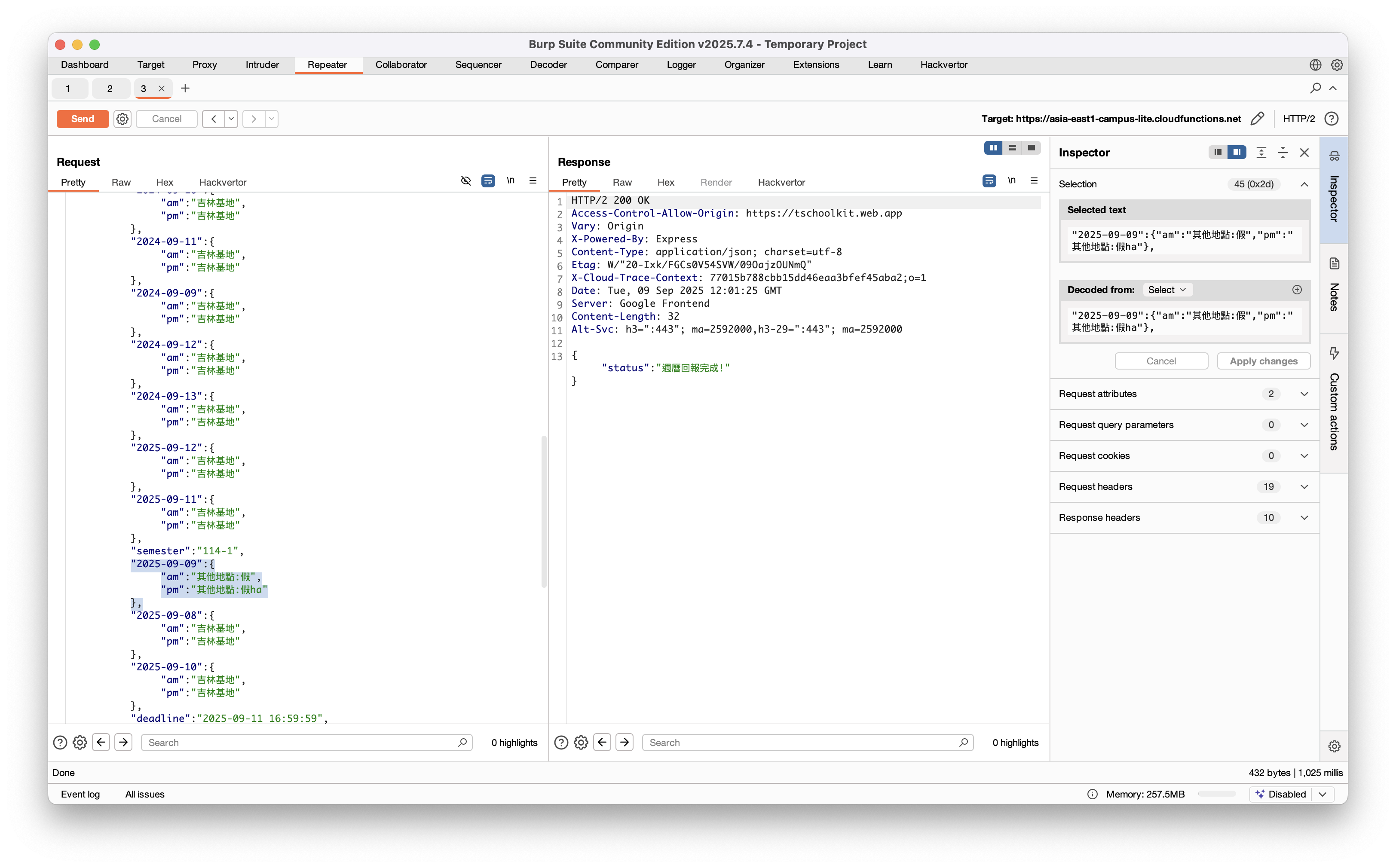This screenshot has height=868, width=1396.
Task: Go to previous request in history
Action: coord(214,119)
